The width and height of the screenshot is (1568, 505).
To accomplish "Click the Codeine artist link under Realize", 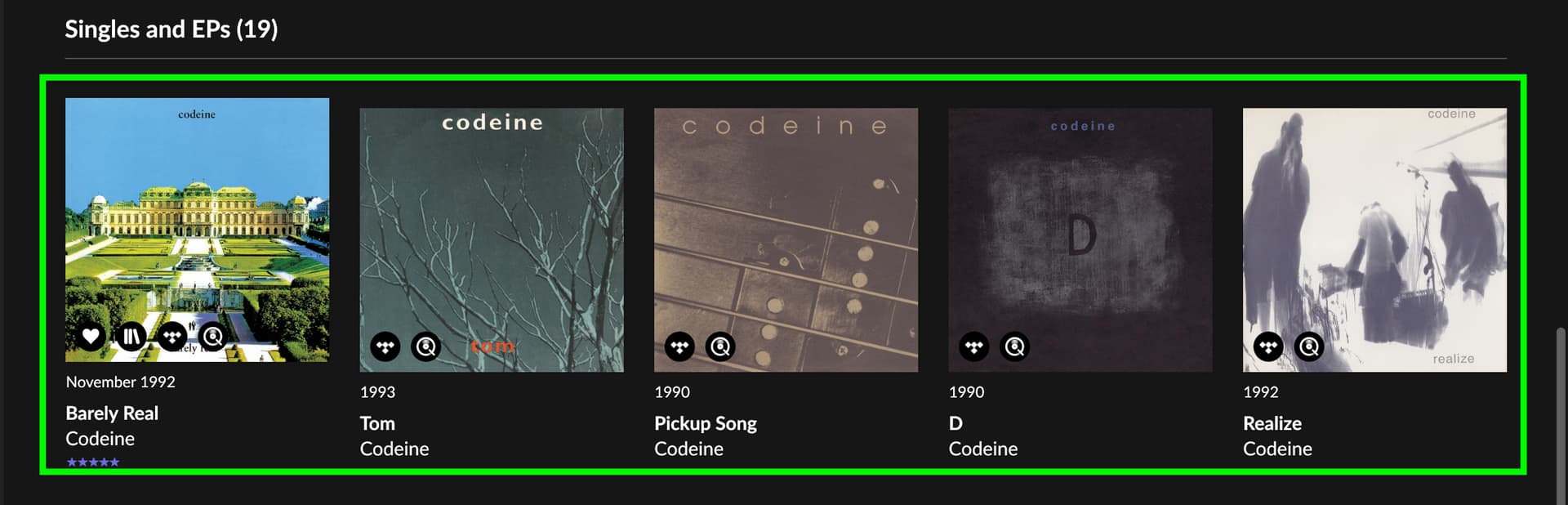I will pos(1277,449).
